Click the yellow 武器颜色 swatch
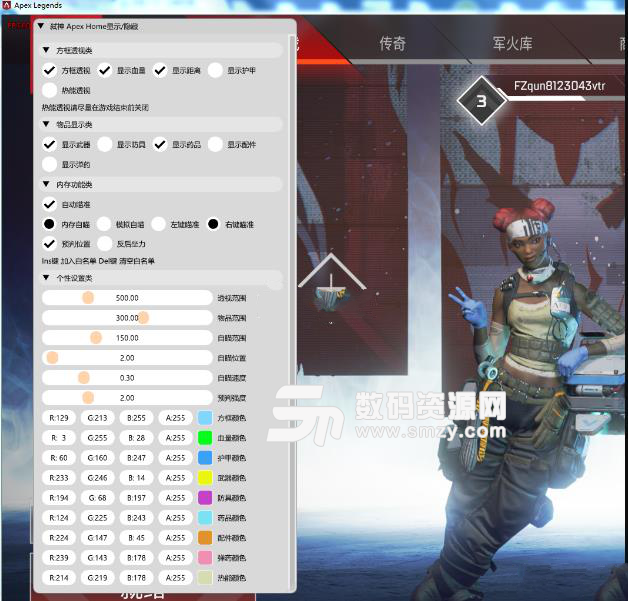The image size is (628, 601). coord(205,478)
